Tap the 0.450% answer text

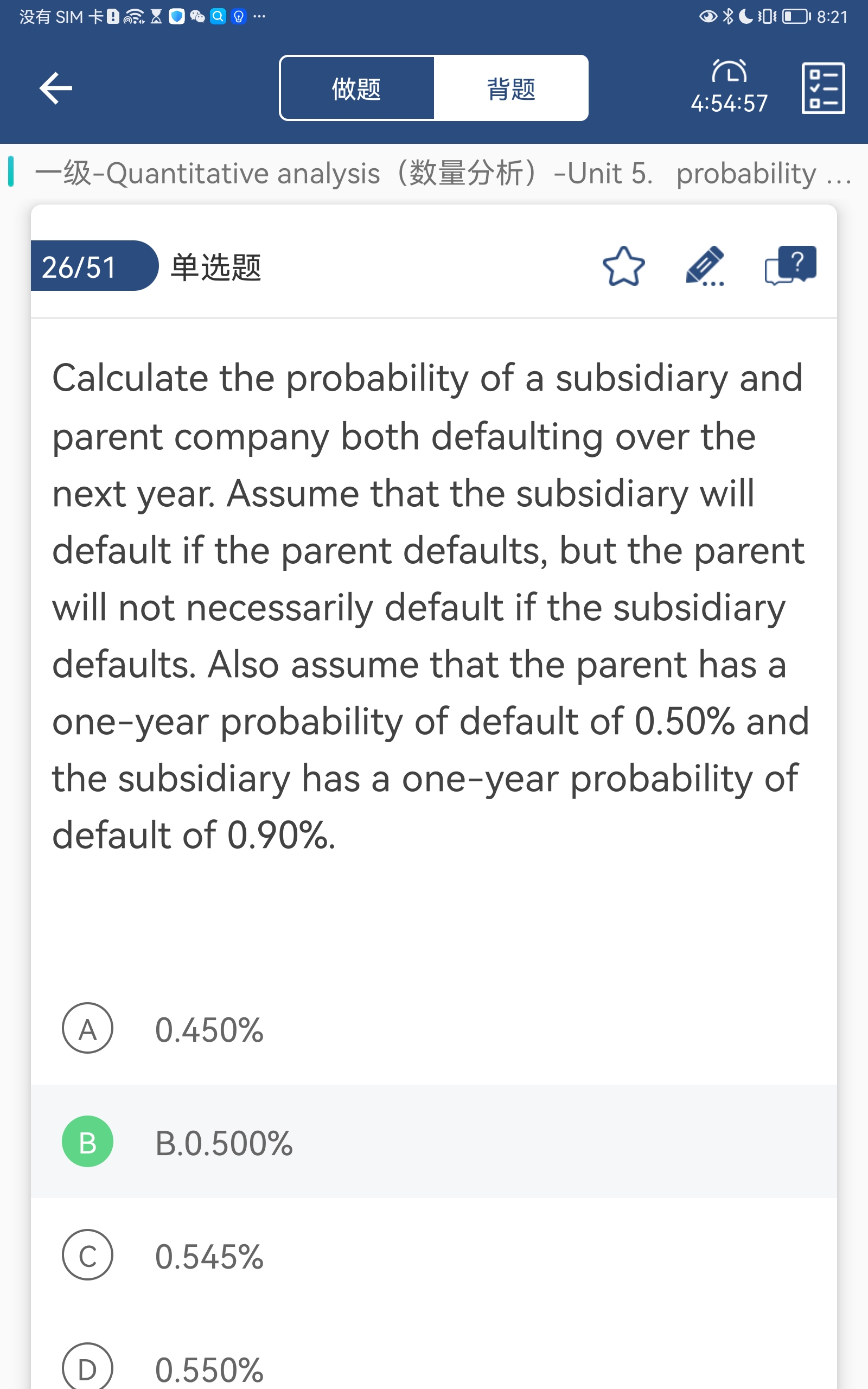[x=209, y=1030]
